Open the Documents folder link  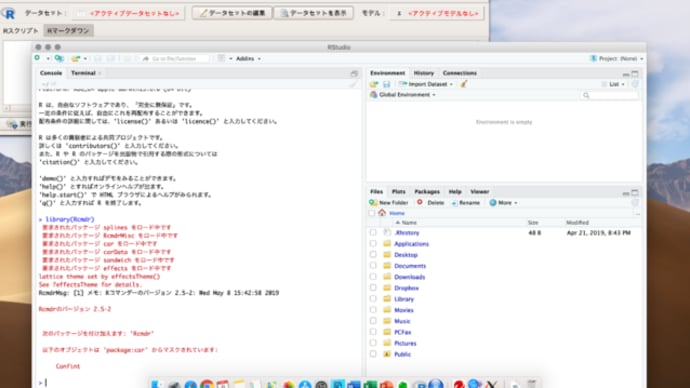pyautogui.click(x=410, y=266)
